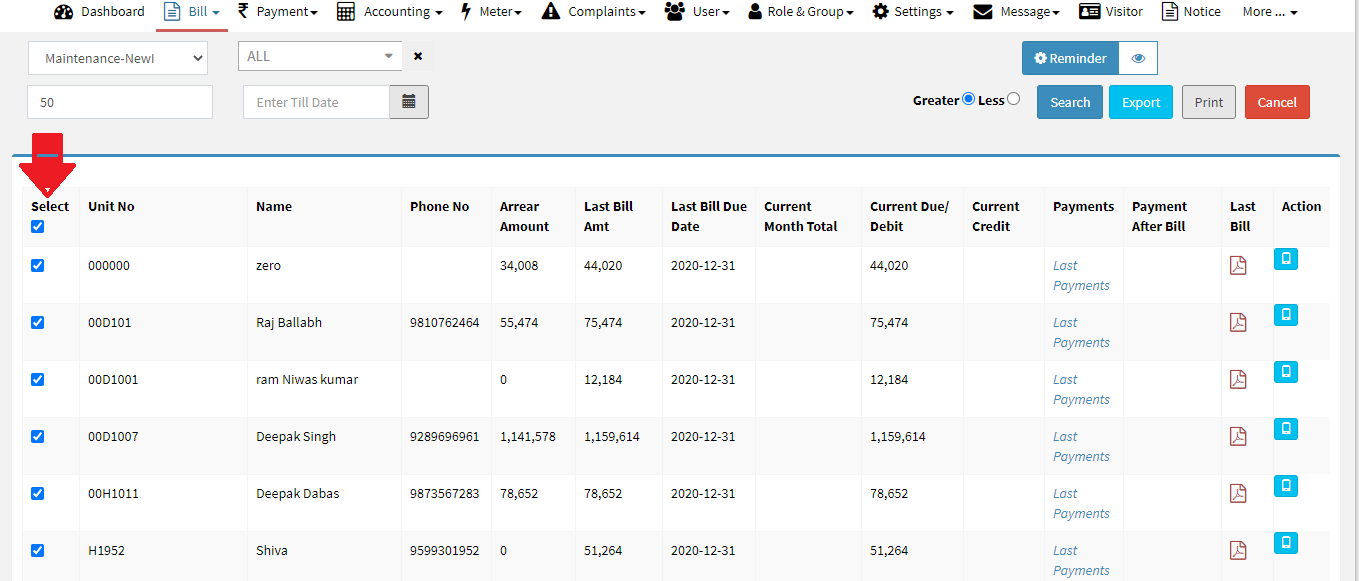Expand the More menu in navbar
Viewport: 1359px width, 581px height.
[1269, 12]
